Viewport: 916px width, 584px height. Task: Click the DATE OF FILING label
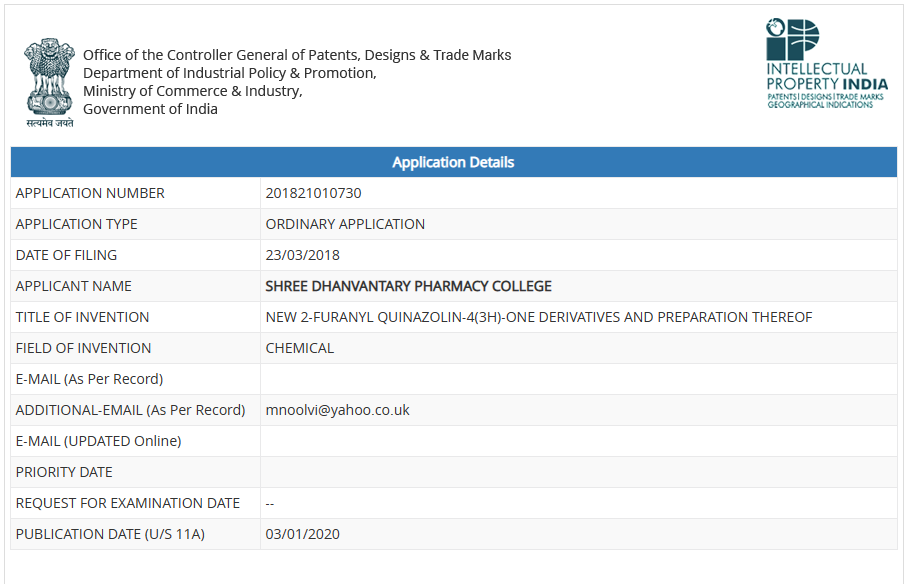click(66, 255)
